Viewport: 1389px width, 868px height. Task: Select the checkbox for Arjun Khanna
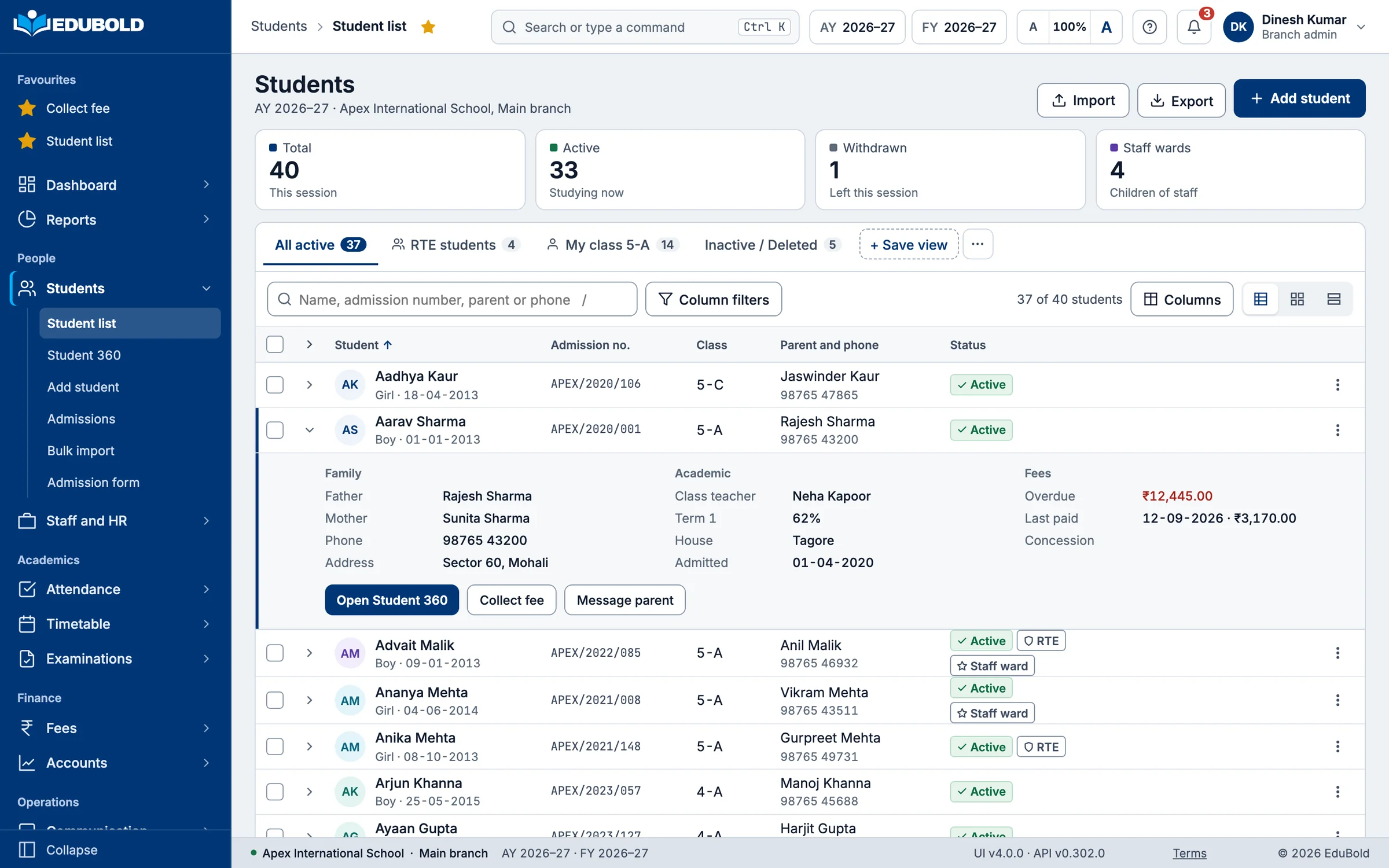(x=275, y=792)
